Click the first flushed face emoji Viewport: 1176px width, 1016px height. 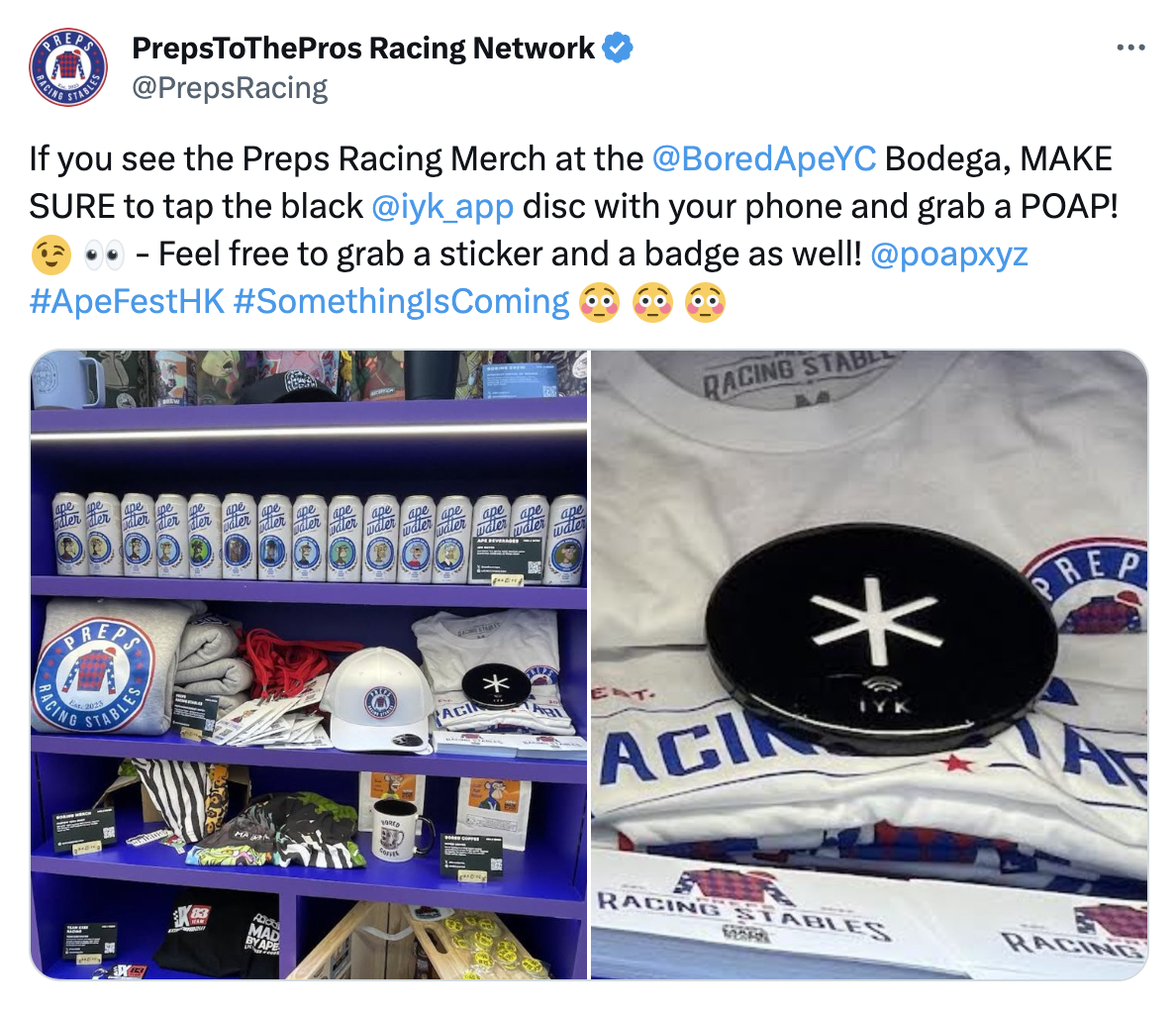(599, 302)
